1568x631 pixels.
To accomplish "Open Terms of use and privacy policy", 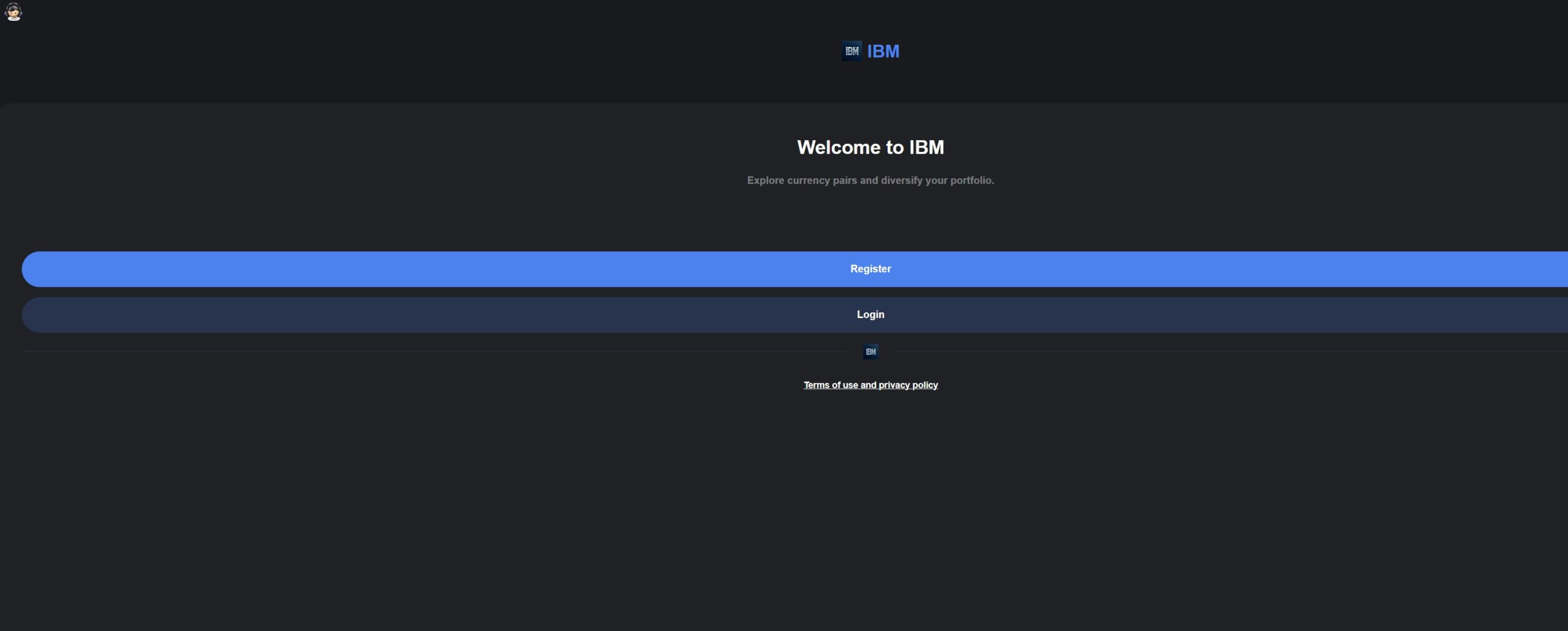I will (870, 385).
